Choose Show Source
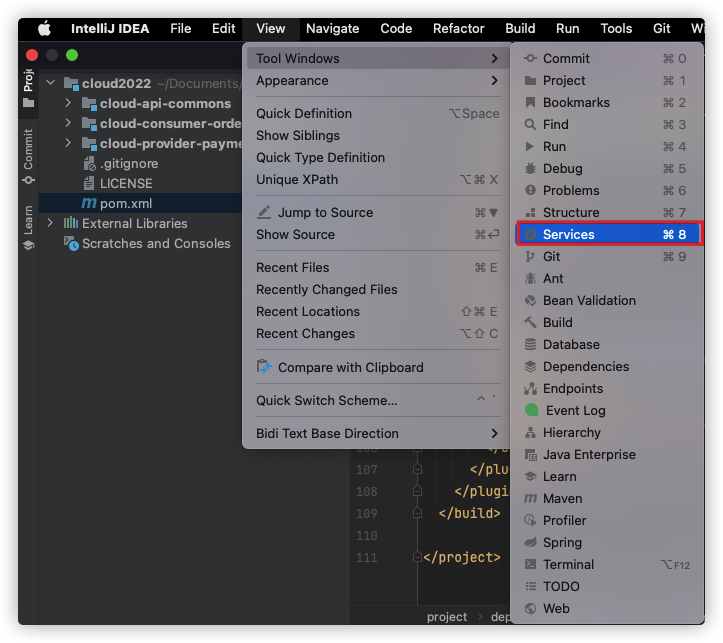 (378, 235)
